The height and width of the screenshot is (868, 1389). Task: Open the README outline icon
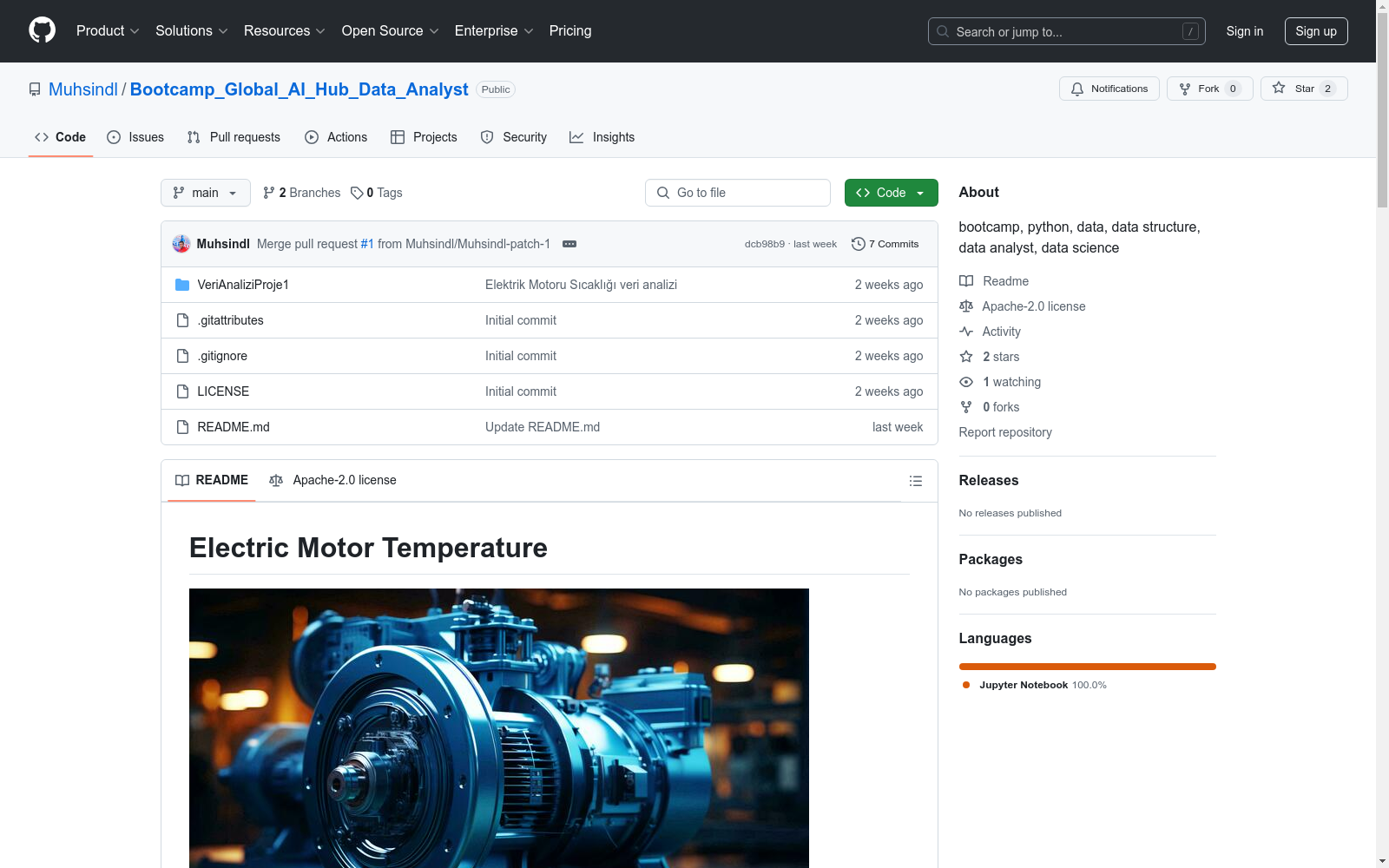pos(915,481)
